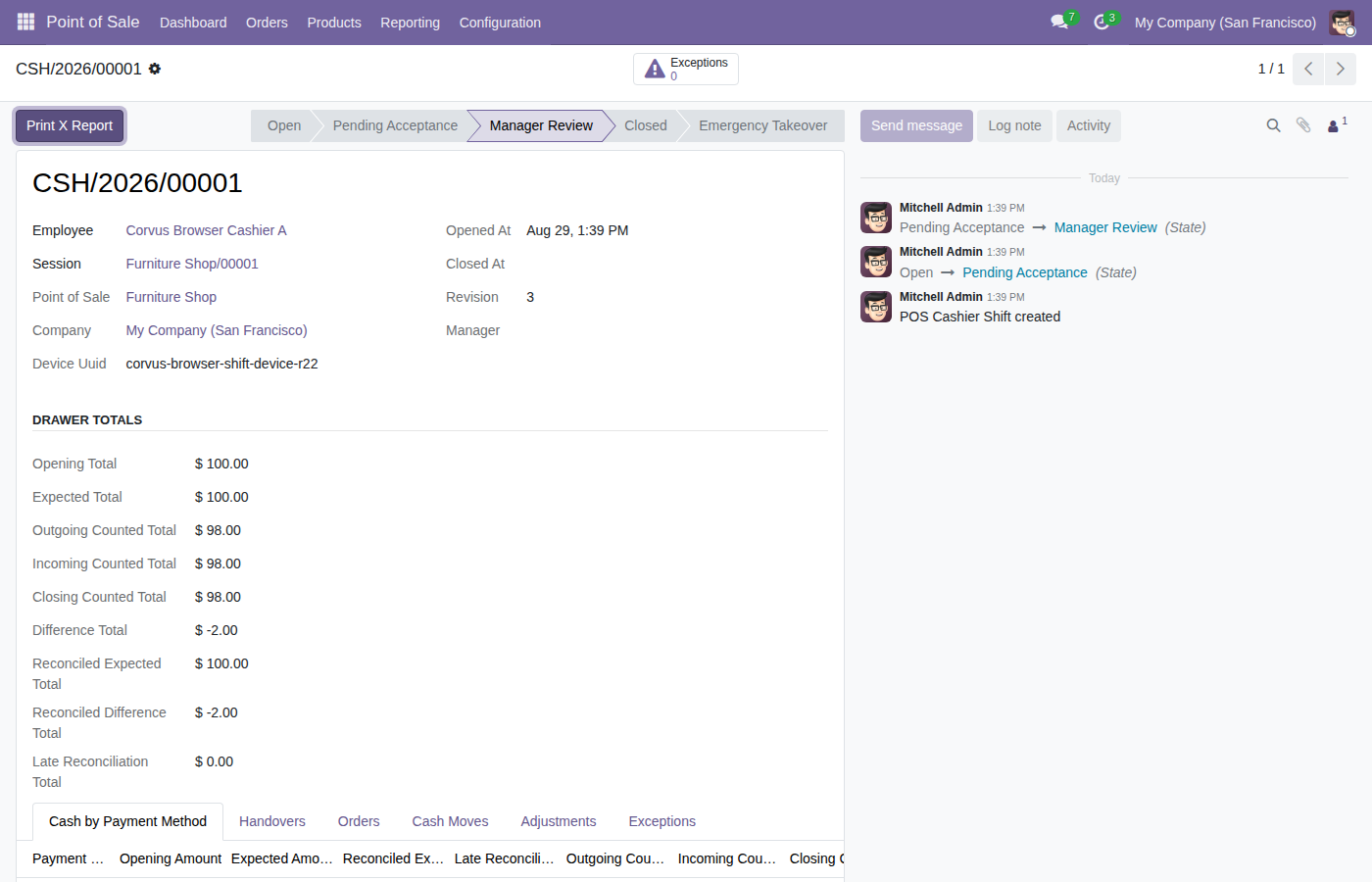
Task: Show followers list icon
Action: tap(1336, 125)
